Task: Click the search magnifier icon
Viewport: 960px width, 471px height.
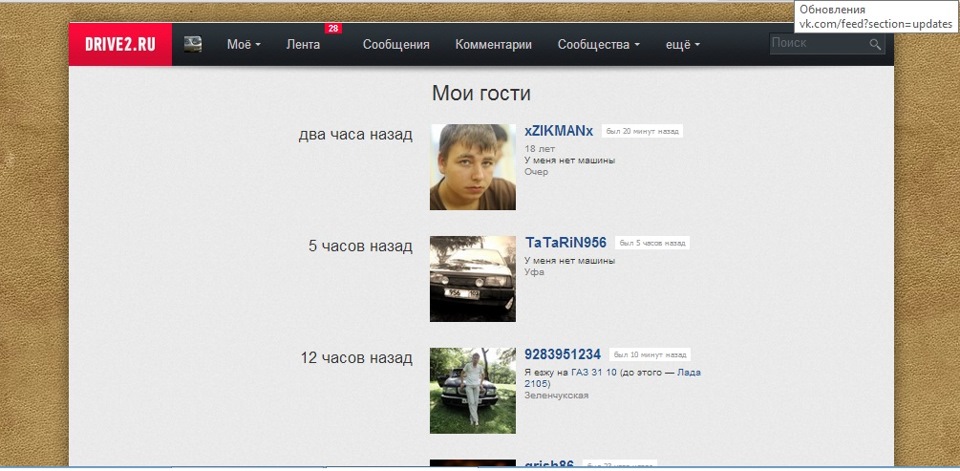Action: click(x=875, y=44)
